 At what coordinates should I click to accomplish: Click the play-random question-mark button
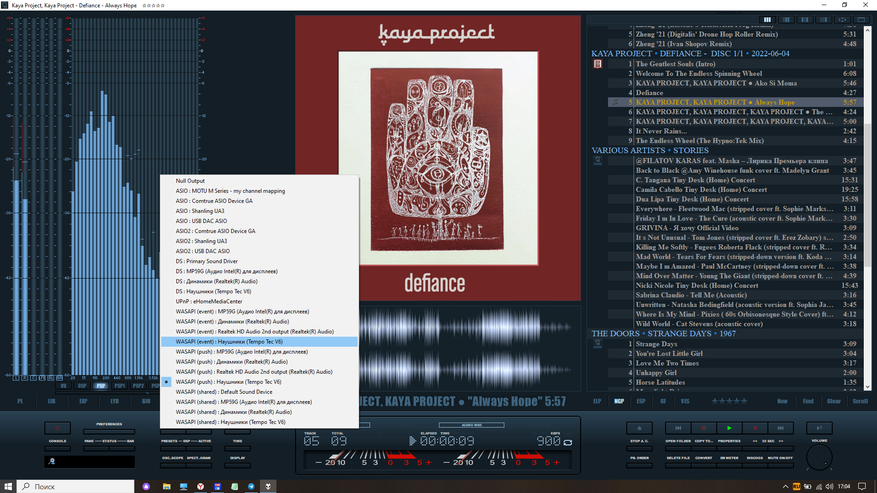(x=819, y=428)
